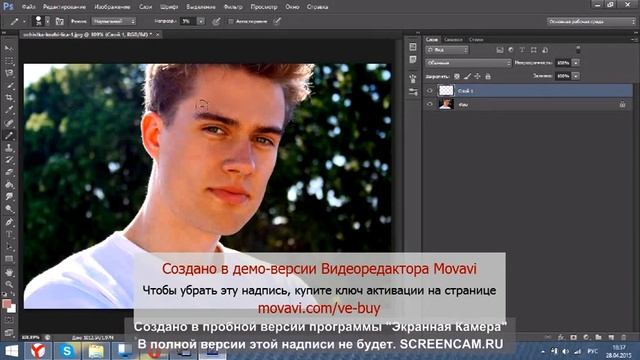Lock image pixels of layer
The image size is (640, 360).
(467, 76)
